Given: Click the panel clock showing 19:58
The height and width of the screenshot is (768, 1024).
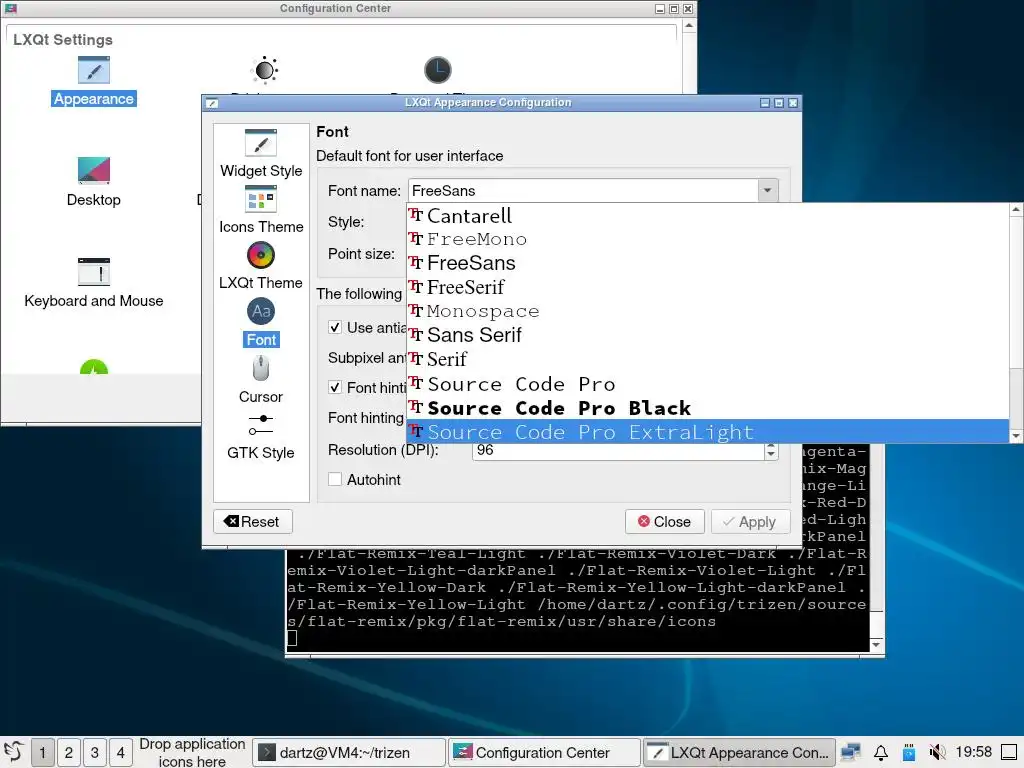Looking at the screenshot, I should click(973, 752).
